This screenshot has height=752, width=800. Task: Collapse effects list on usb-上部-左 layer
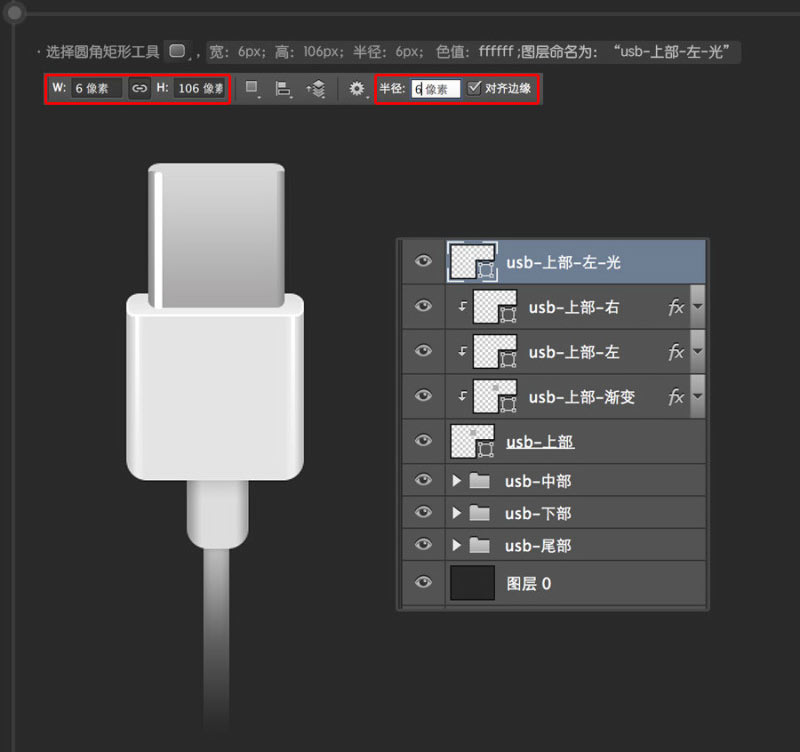click(698, 352)
